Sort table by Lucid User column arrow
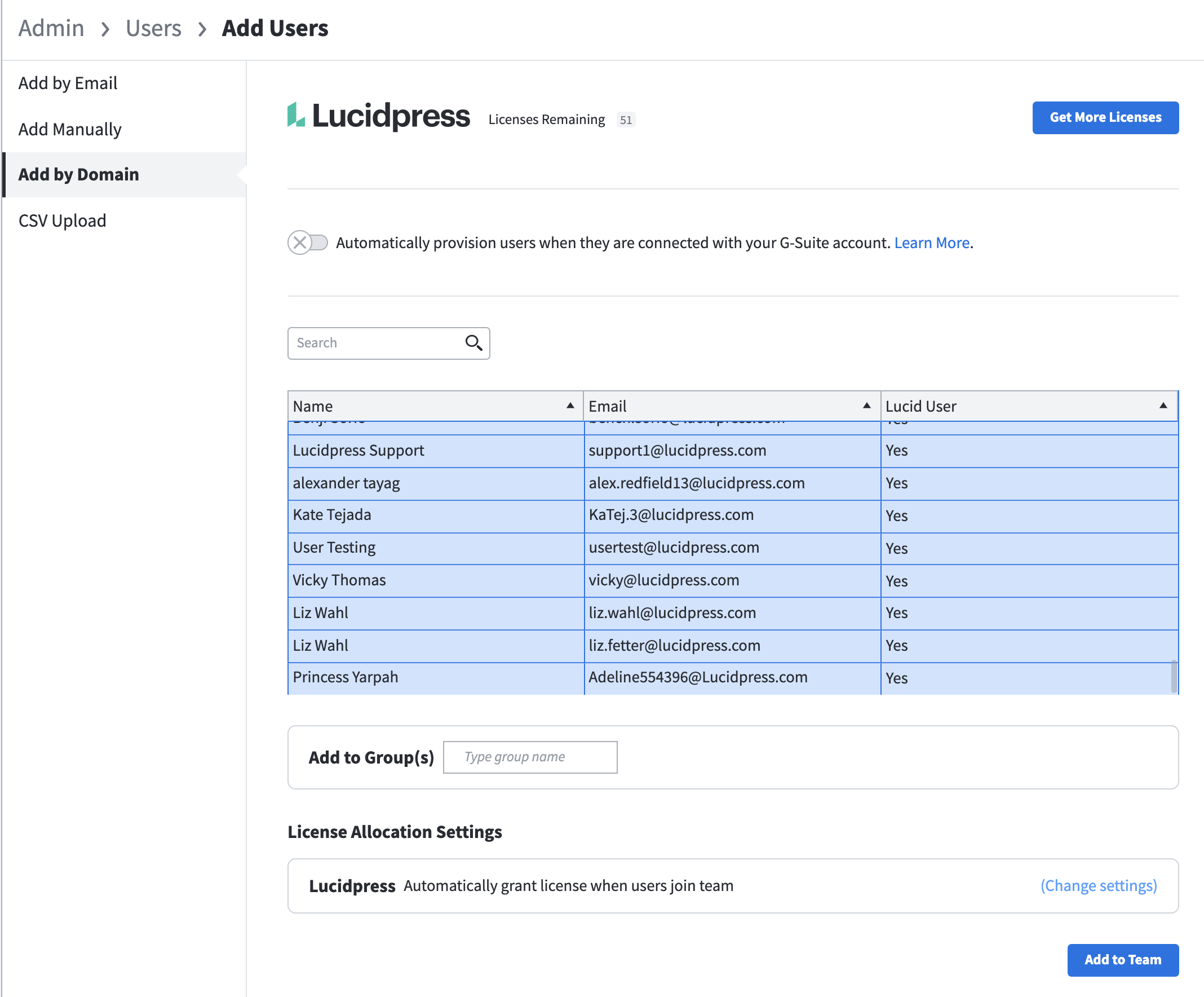Screen dimensions: 1204x997 tap(1163, 405)
